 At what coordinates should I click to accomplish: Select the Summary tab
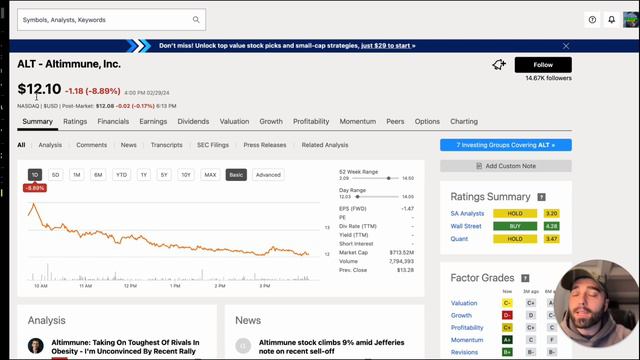pyautogui.click(x=38, y=122)
